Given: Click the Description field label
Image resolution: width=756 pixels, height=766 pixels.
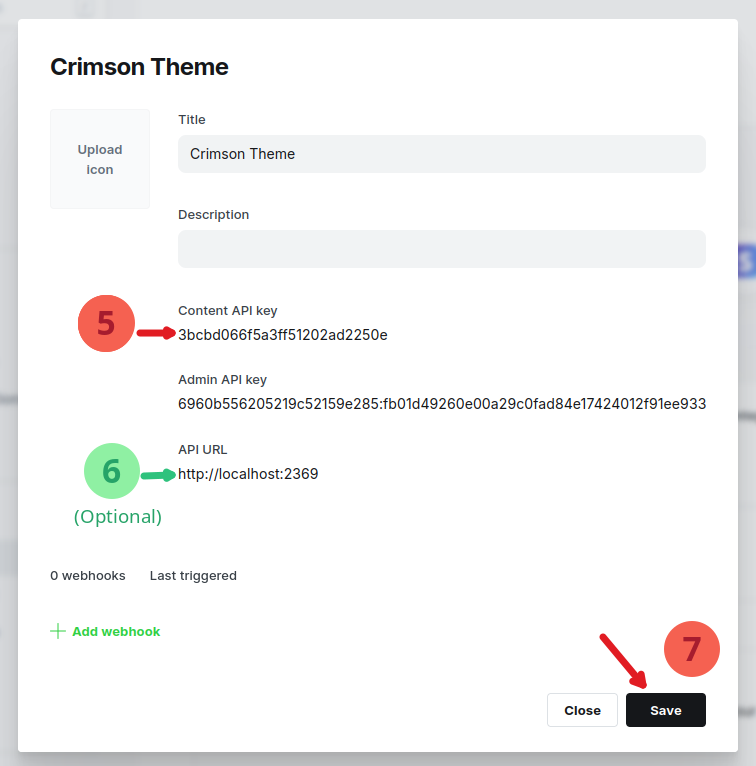Looking at the screenshot, I should click(x=214, y=215).
